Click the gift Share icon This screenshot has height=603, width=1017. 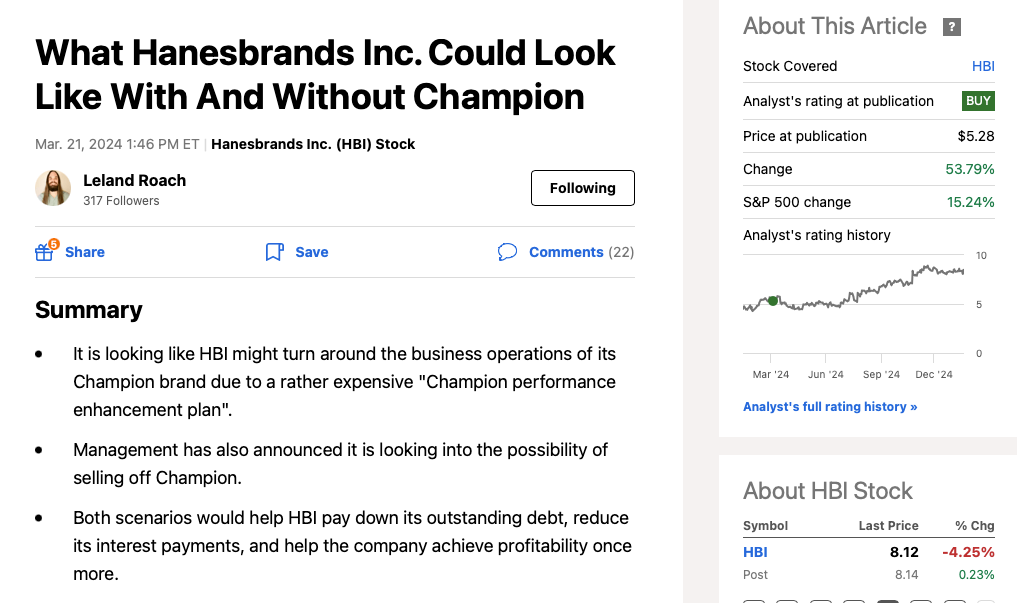point(45,251)
